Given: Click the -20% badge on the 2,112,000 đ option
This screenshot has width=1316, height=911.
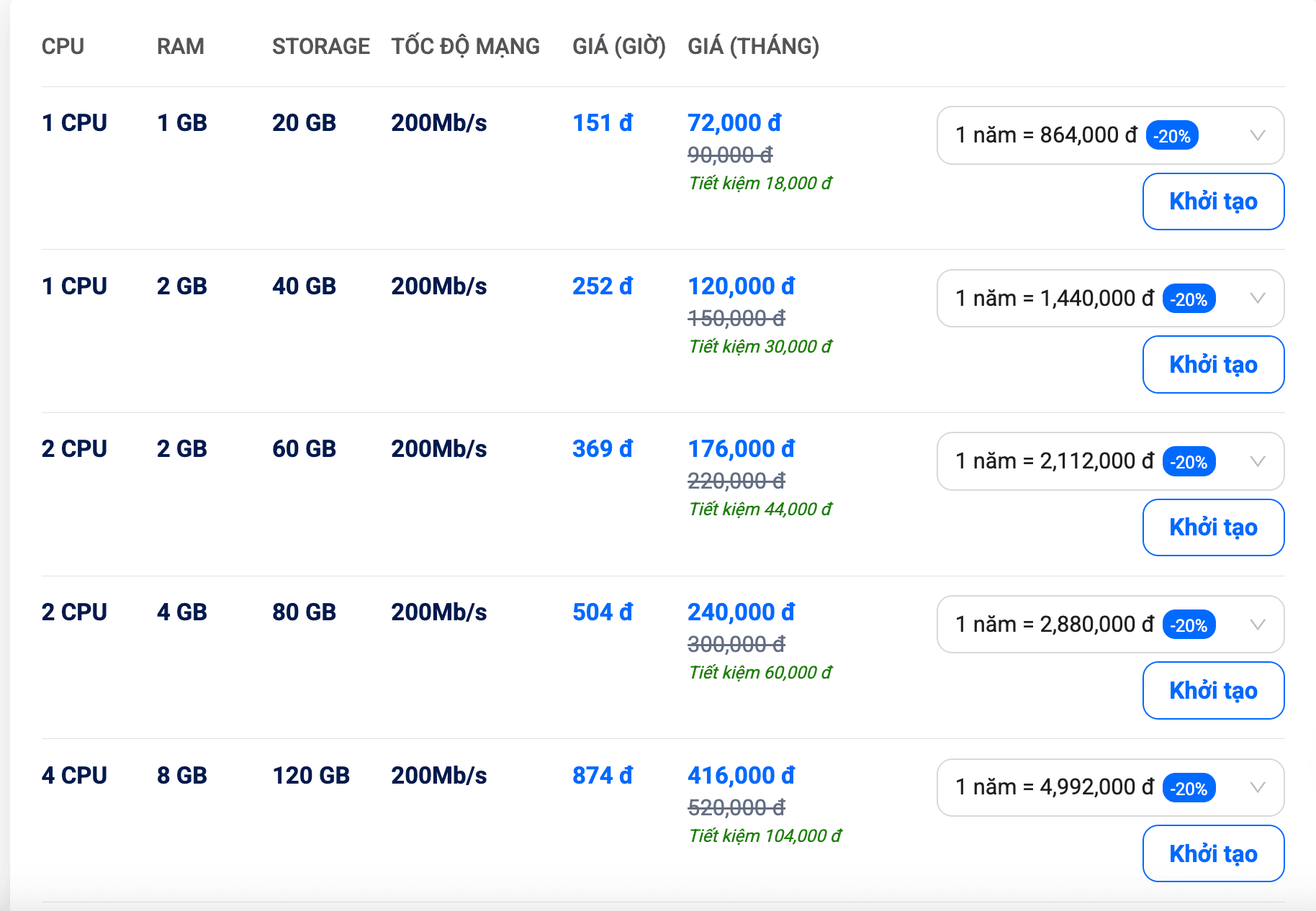Looking at the screenshot, I should click(1189, 461).
